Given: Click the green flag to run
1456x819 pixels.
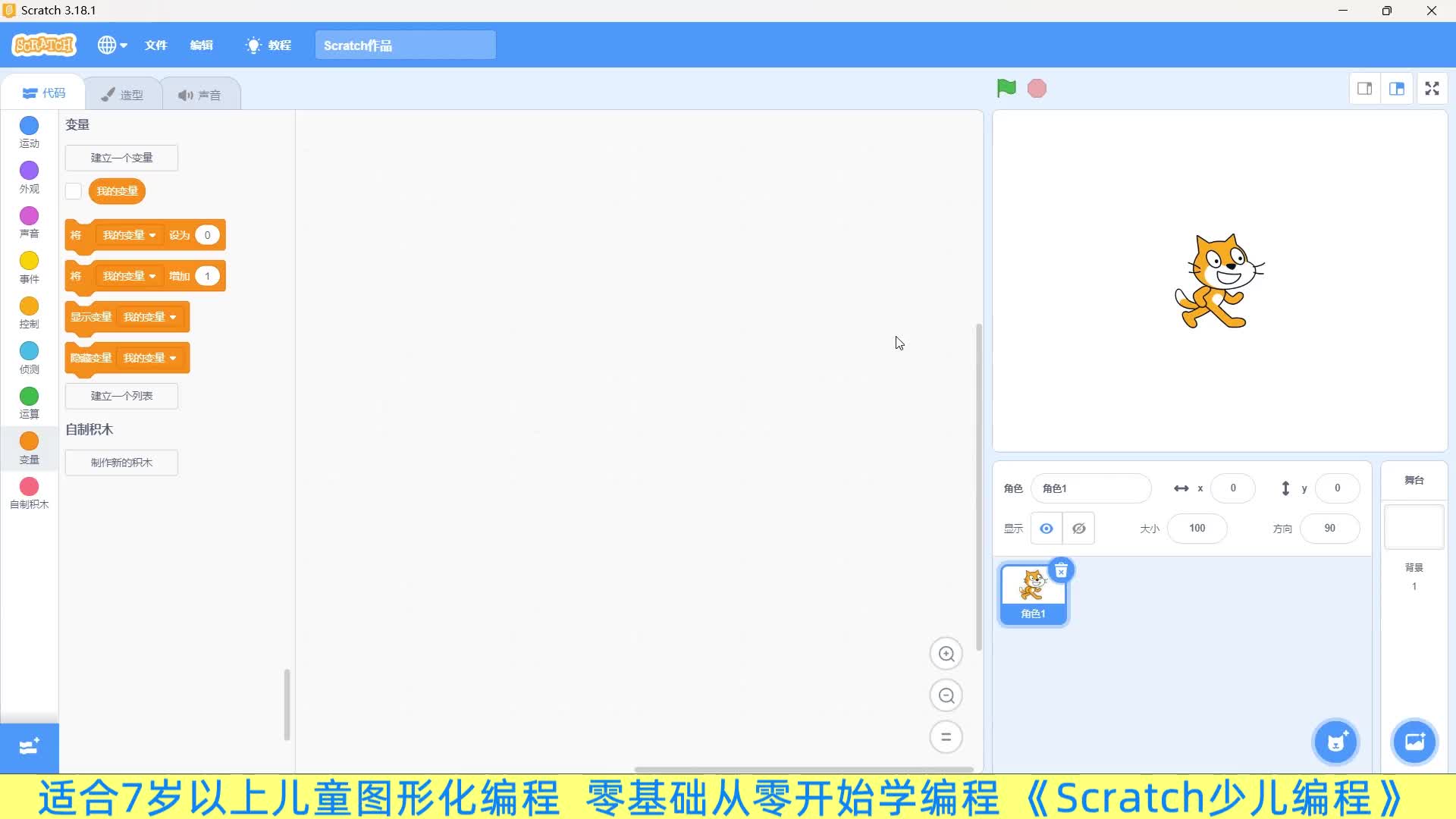Looking at the screenshot, I should coord(1006,89).
